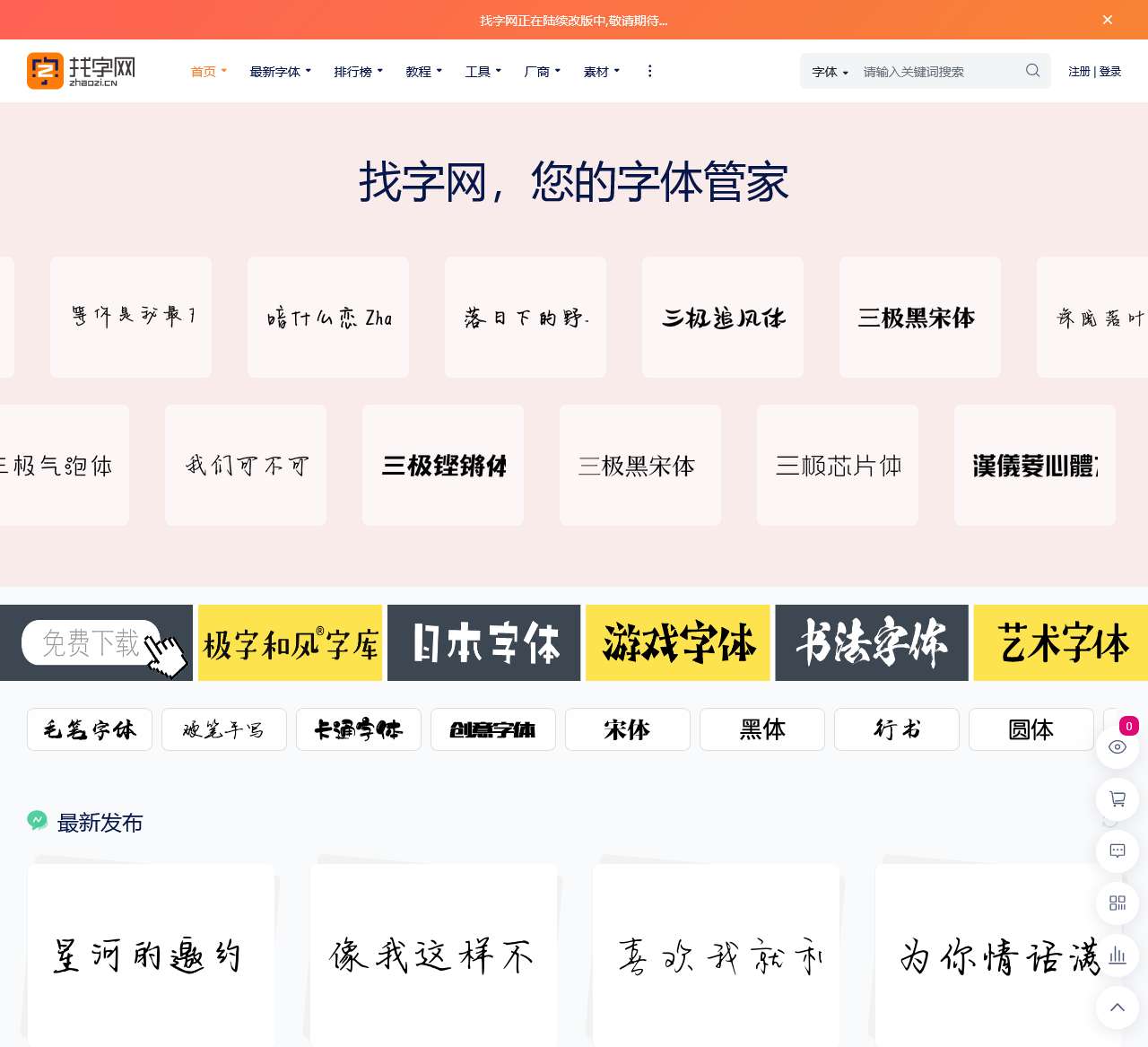The image size is (1148, 1047).
Task: Open the 工具 dropdown menu
Action: (x=483, y=72)
